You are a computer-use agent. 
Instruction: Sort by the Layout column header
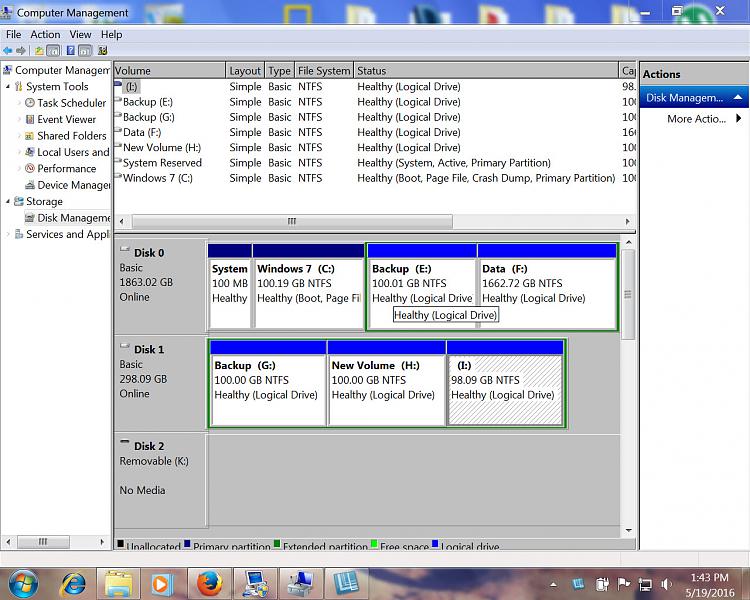244,71
